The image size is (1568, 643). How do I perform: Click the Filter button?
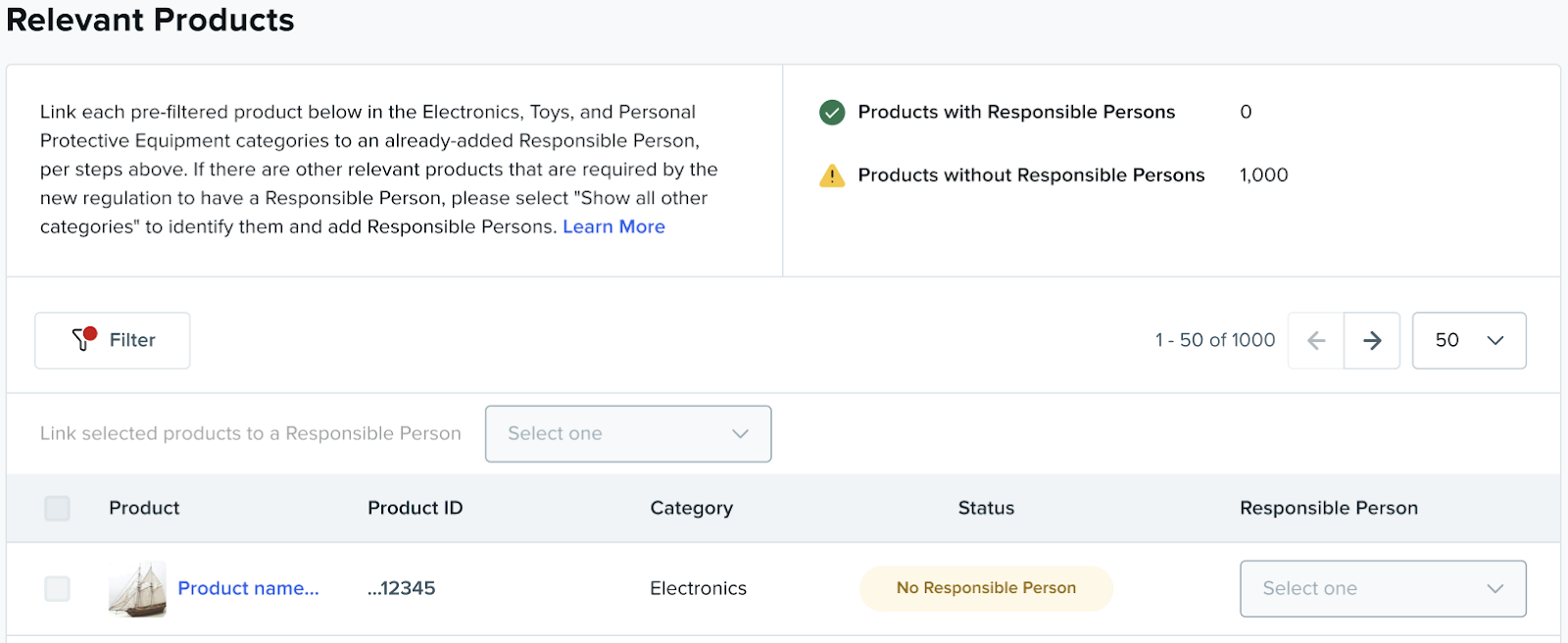[113, 340]
